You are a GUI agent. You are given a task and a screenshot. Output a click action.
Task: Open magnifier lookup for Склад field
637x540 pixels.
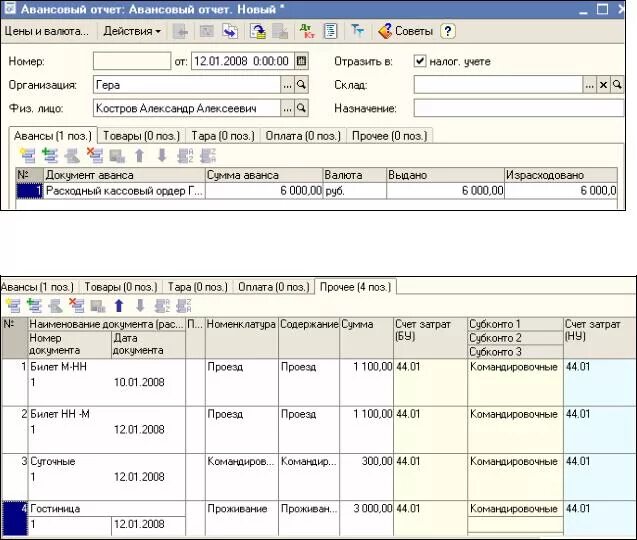point(617,85)
